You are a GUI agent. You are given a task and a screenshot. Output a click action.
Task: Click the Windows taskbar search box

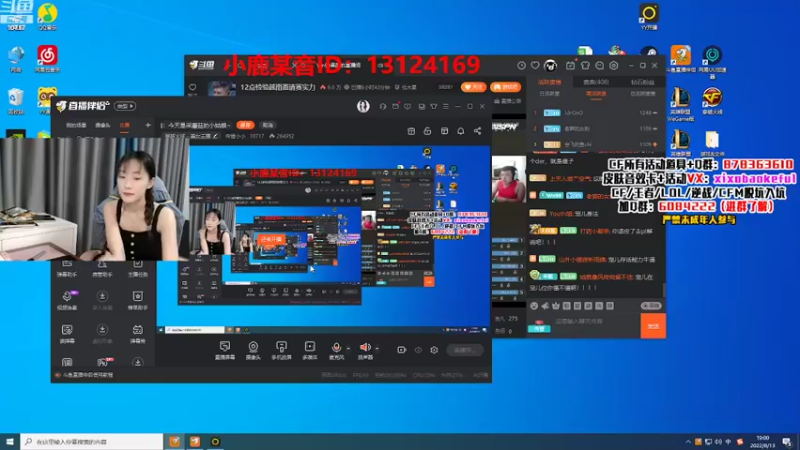[x=92, y=442]
